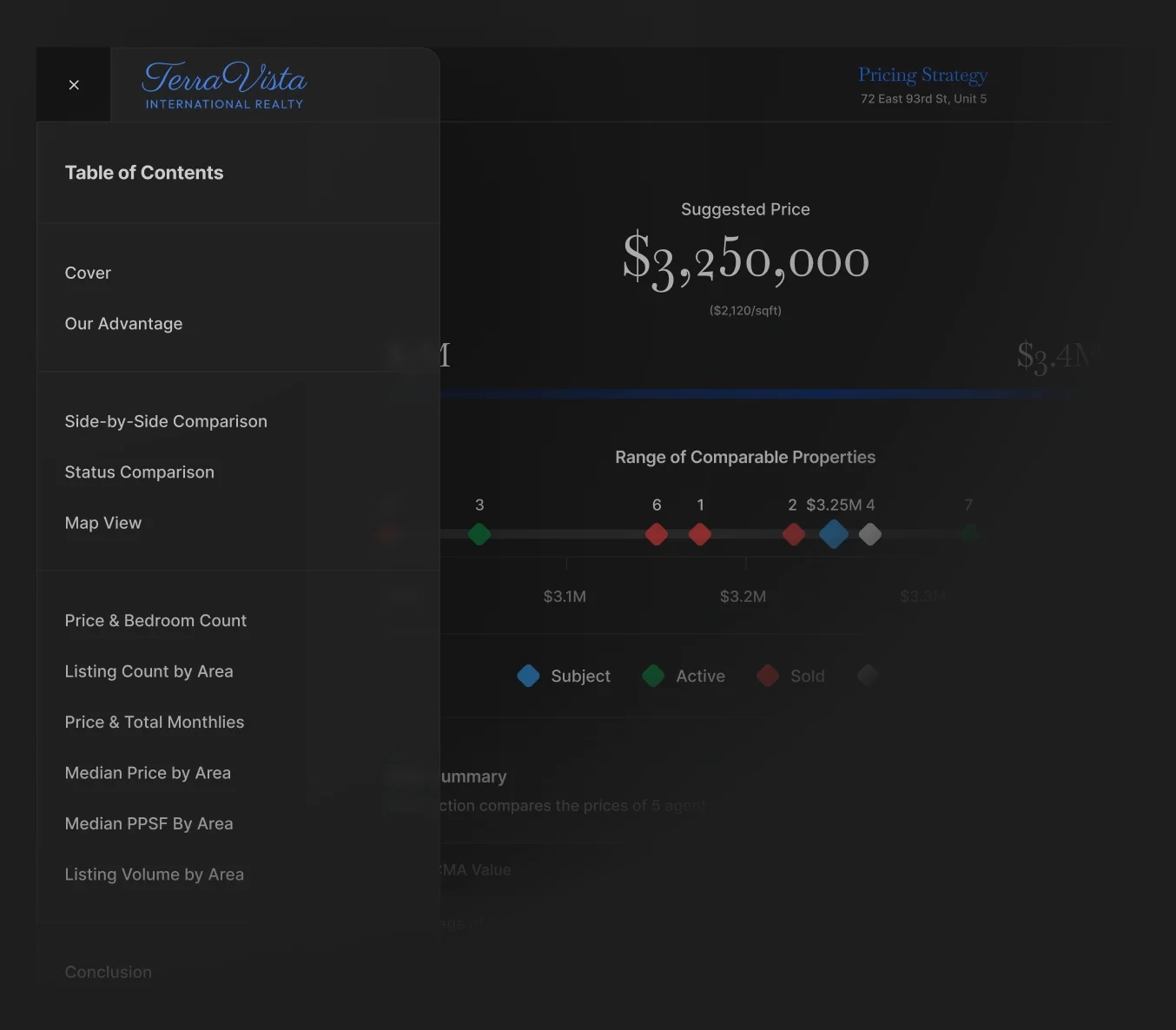Click the blue Subject legend diamond
Viewport: 1176px width, 1030px height.
pyautogui.click(x=528, y=676)
